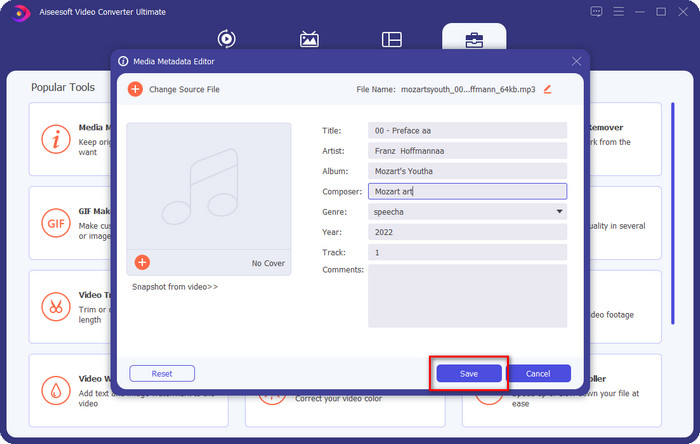Open the MV tab icon
Image resolution: width=700 pixels, height=444 pixels.
pyautogui.click(x=309, y=39)
